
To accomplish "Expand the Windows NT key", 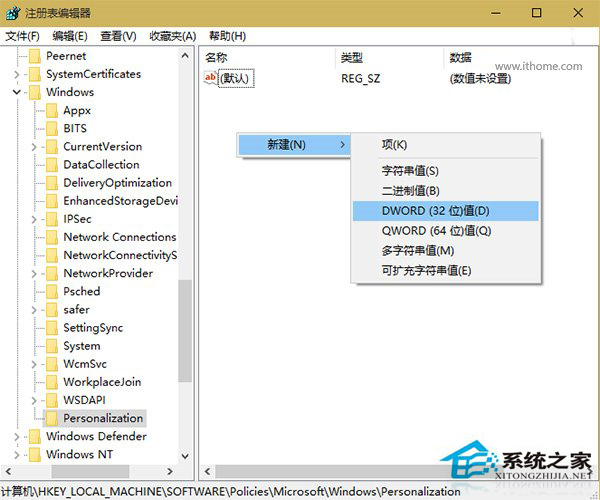I will coord(16,454).
